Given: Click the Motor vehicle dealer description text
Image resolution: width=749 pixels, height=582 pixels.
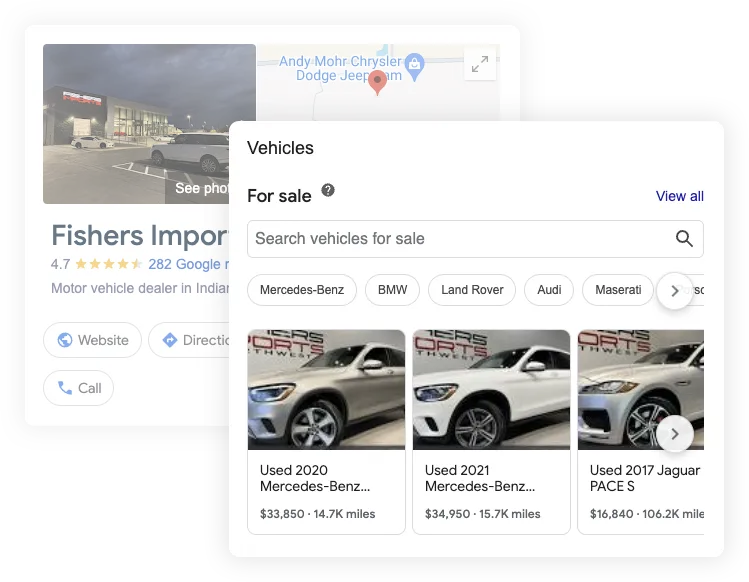Looking at the screenshot, I should tap(140, 288).
